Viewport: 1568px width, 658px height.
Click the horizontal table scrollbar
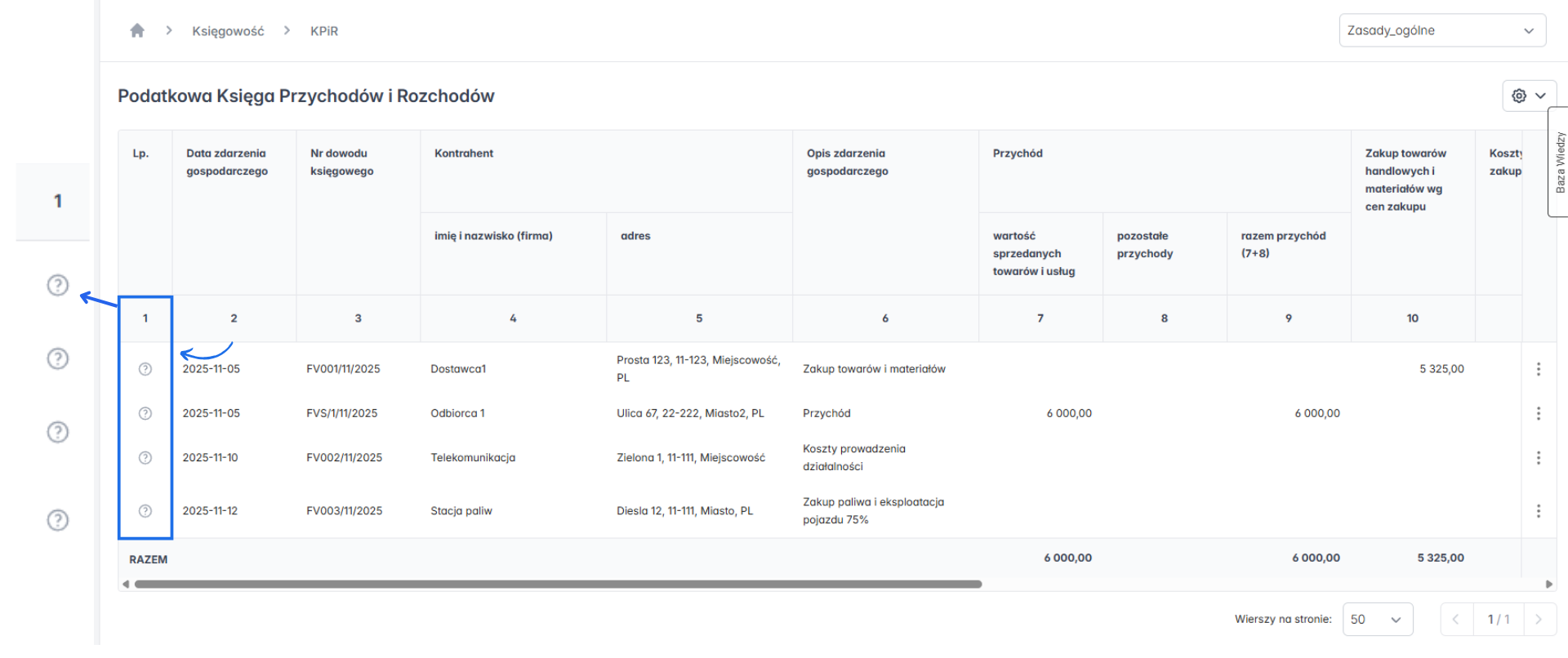point(558,585)
